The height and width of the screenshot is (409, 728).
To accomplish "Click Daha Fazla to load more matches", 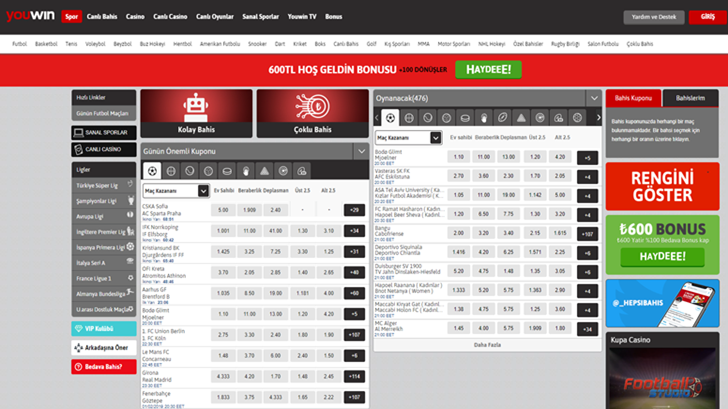I will [x=487, y=345].
